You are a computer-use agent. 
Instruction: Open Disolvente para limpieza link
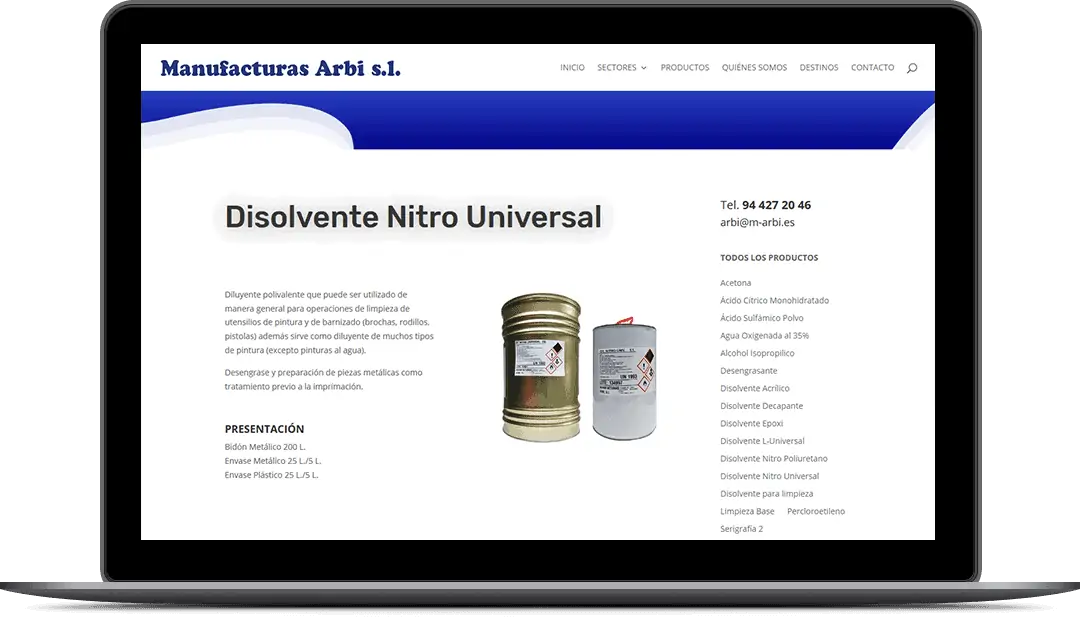pyautogui.click(x=767, y=494)
